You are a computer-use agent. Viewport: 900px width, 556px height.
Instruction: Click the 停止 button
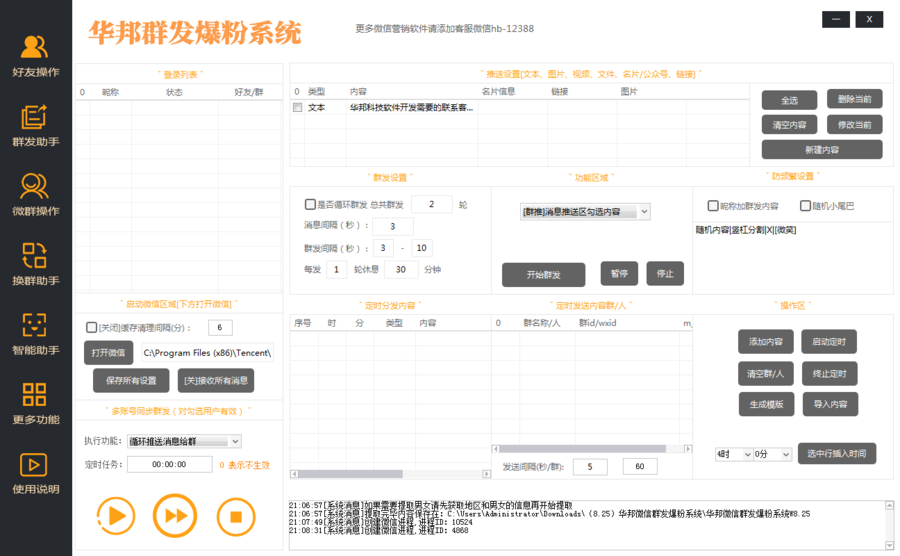665,273
